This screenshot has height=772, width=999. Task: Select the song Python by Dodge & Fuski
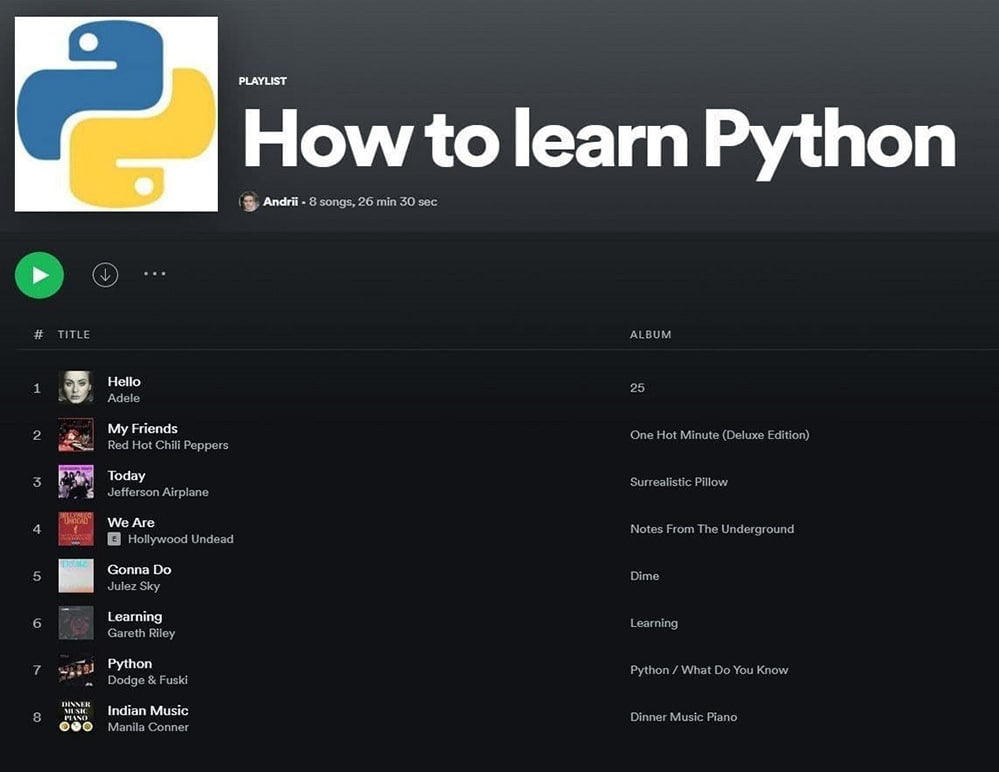(129, 663)
